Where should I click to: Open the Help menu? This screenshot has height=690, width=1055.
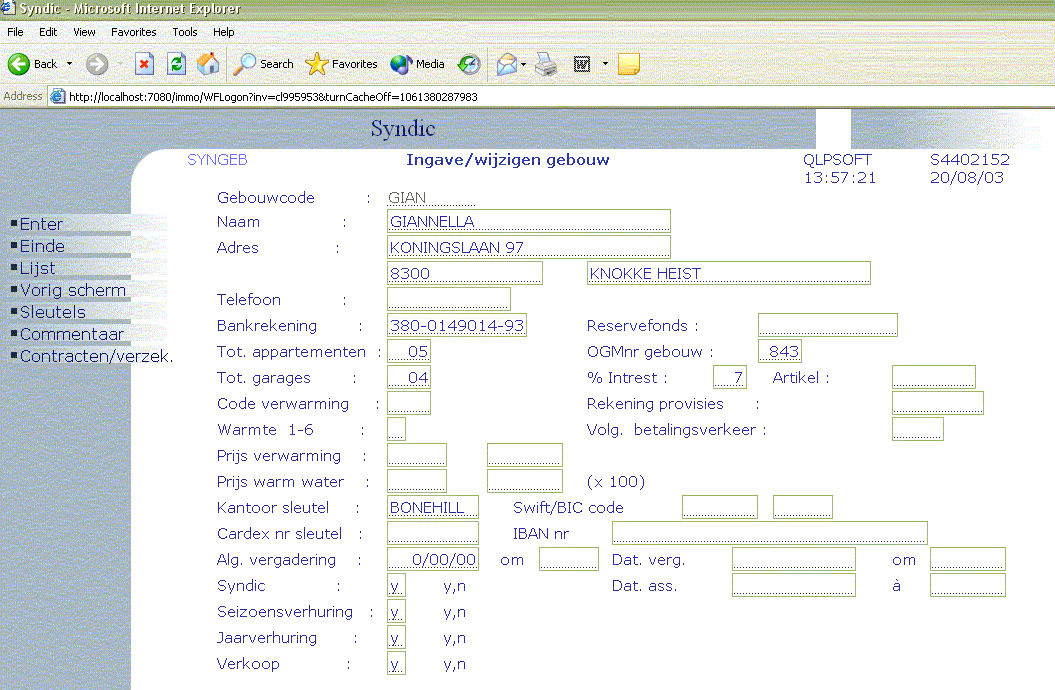point(223,32)
